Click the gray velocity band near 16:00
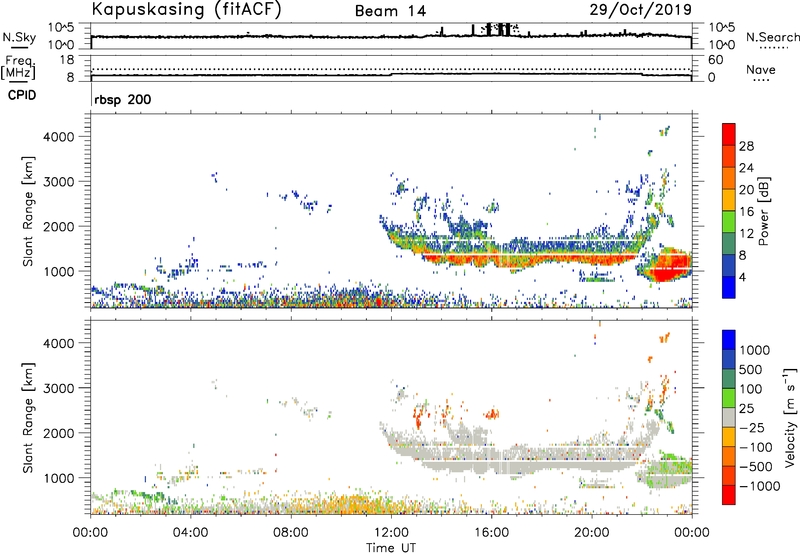Image resolution: width=800 pixels, height=554 pixels. (492, 460)
